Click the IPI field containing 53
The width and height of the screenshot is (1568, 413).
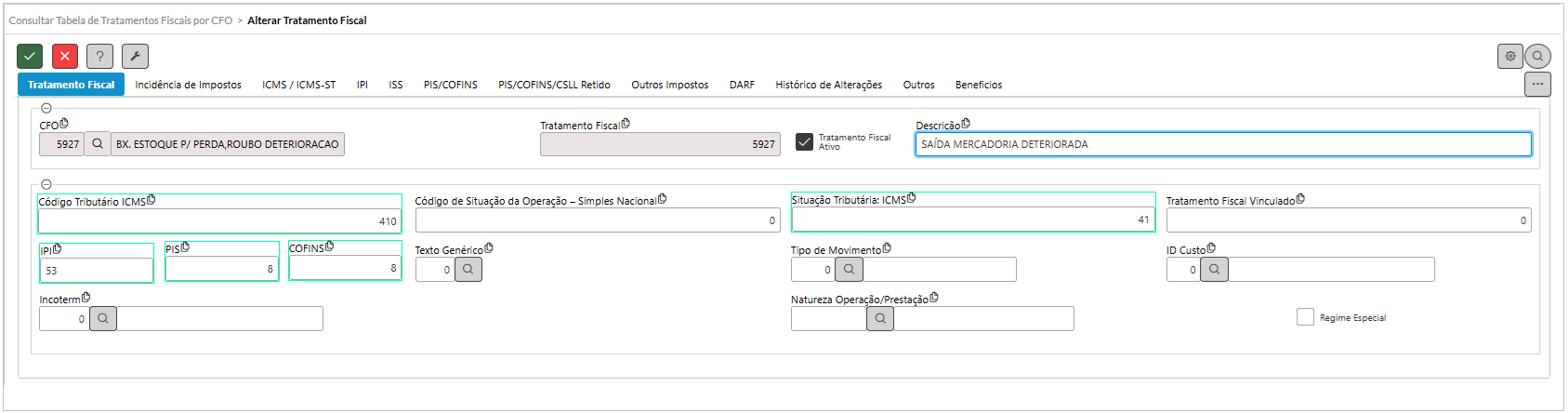point(97,271)
